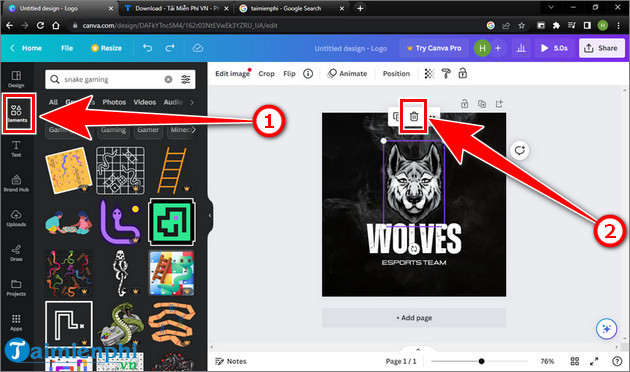Select the Photos results tab

tap(114, 102)
